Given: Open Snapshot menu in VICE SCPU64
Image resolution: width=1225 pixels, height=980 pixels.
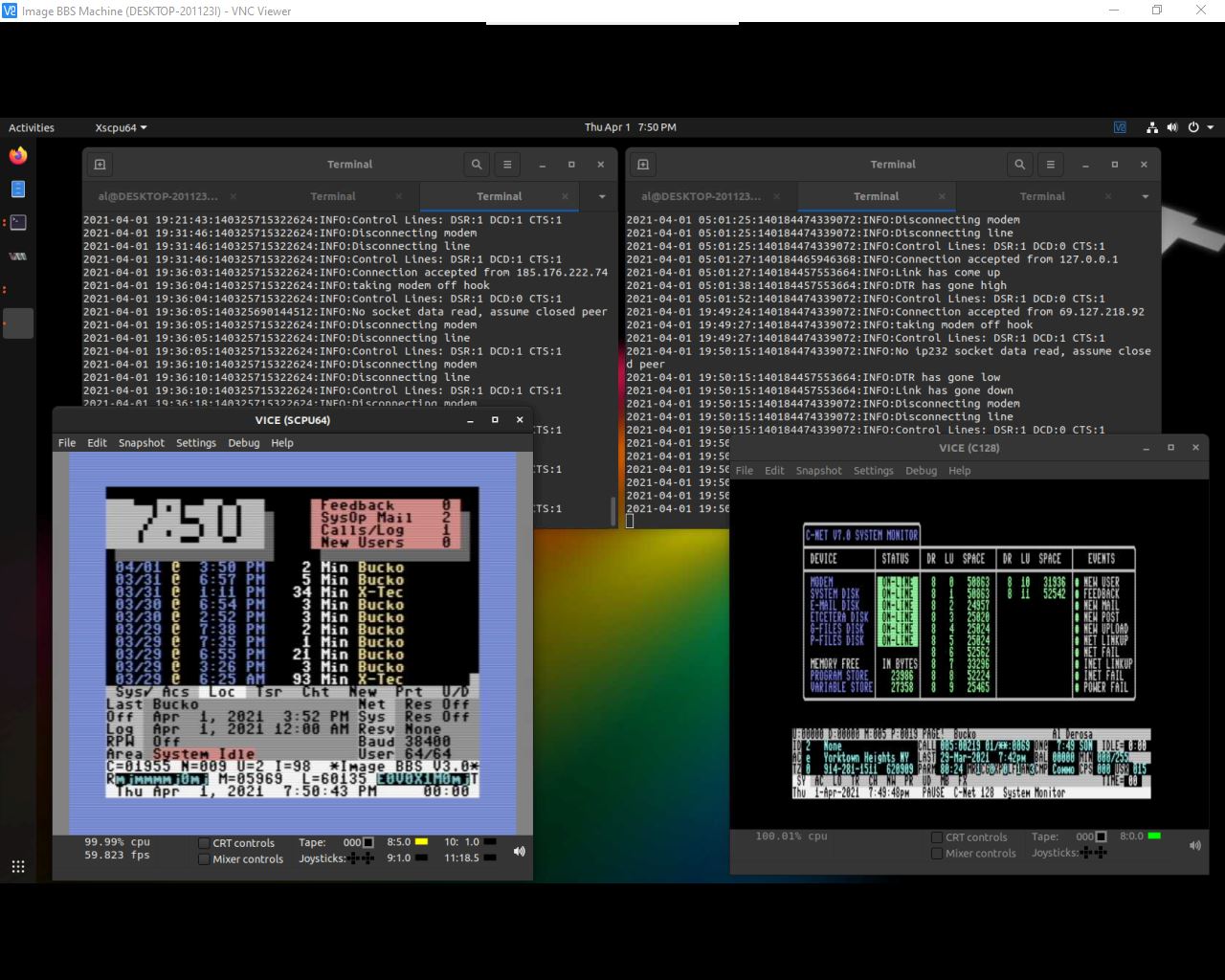Looking at the screenshot, I should click(142, 443).
